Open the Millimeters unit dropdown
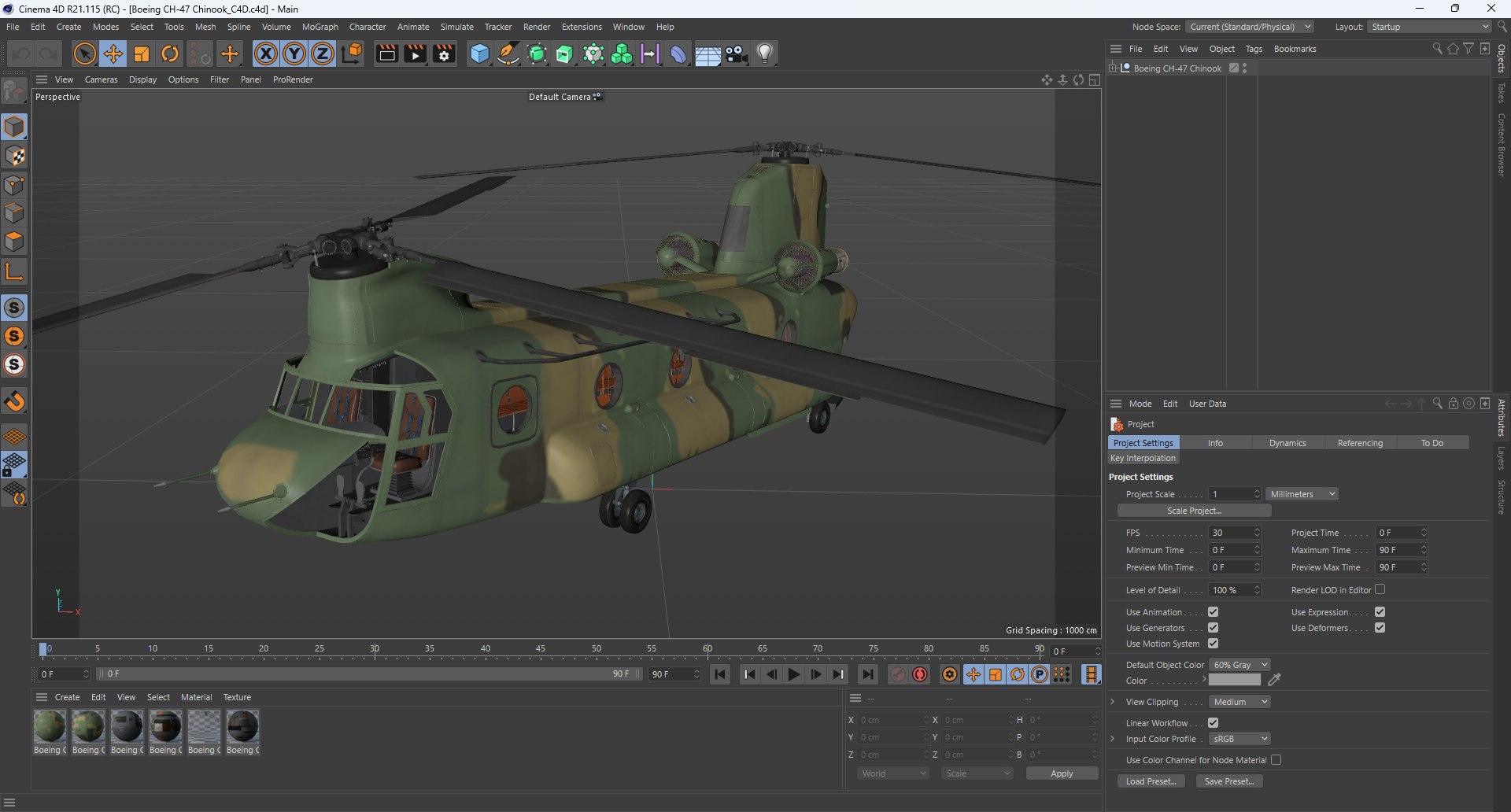 click(1302, 494)
